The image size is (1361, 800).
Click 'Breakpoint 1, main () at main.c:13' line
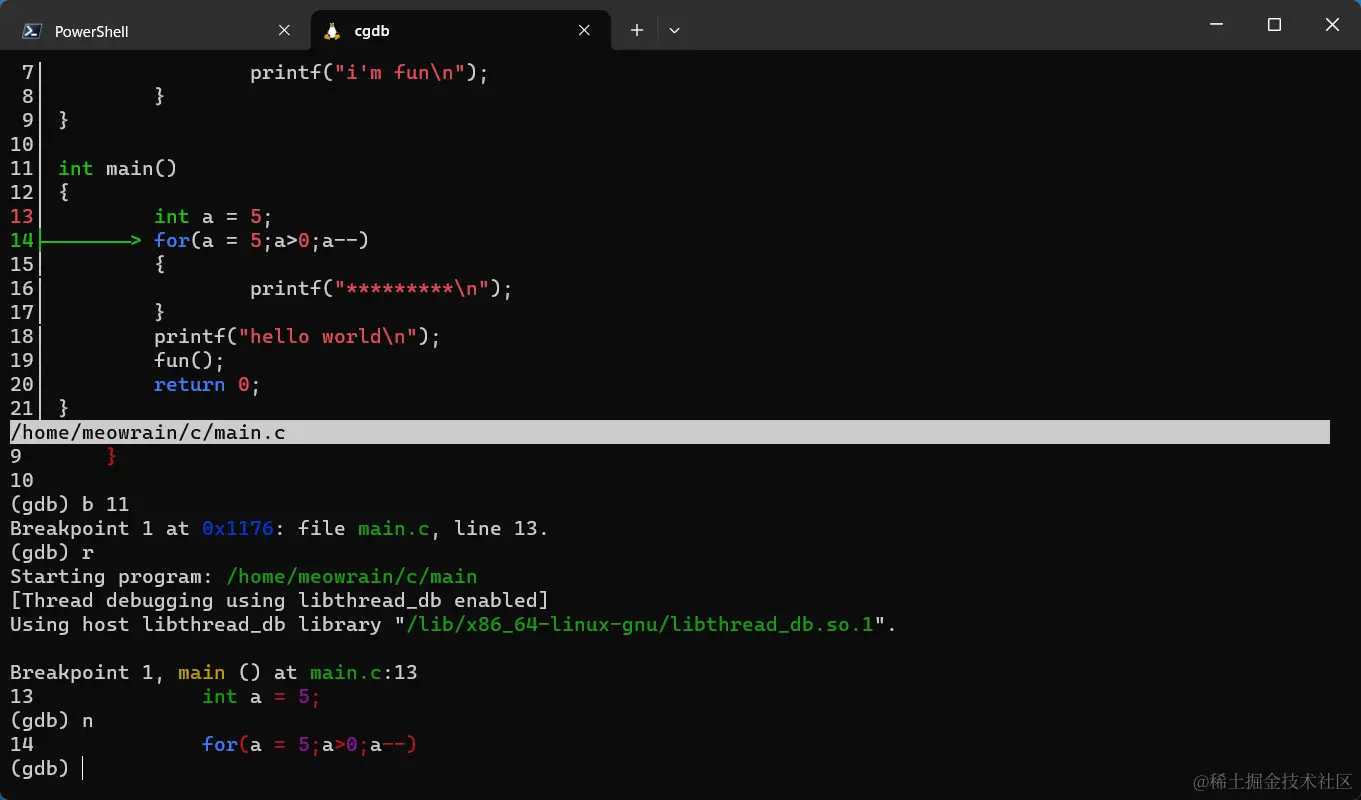(x=214, y=672)
